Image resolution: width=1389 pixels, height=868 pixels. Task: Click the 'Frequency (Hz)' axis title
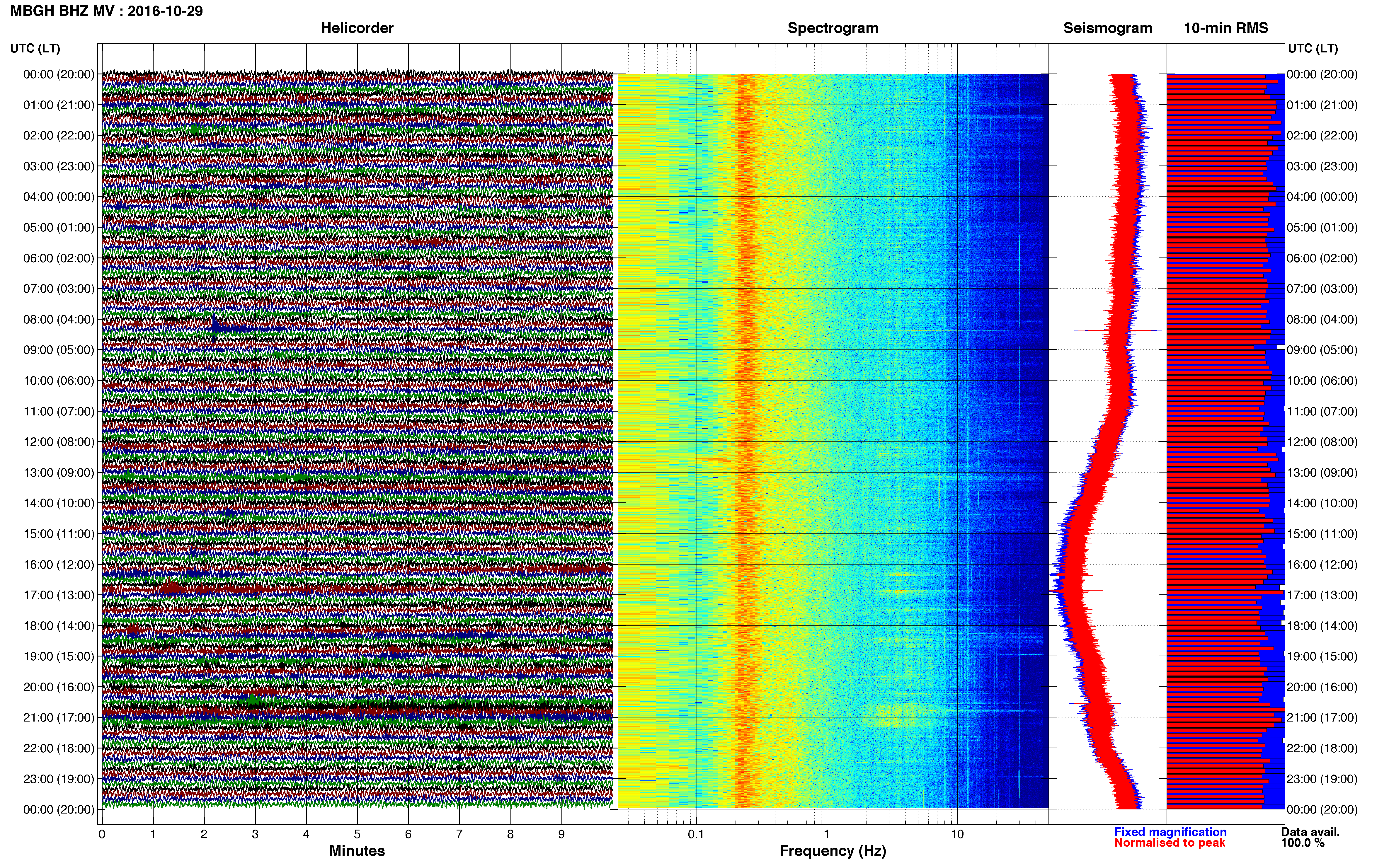point(833,851)
